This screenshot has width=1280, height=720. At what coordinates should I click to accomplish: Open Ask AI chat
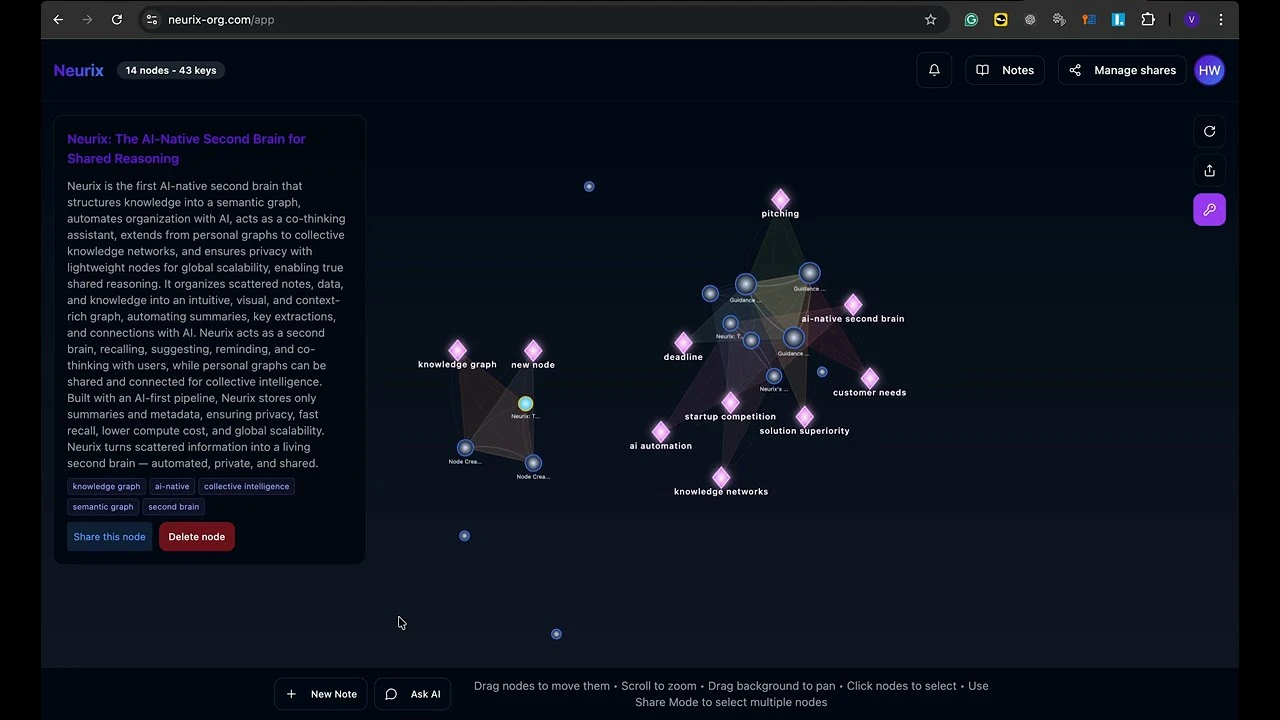[x=413, y=694]
